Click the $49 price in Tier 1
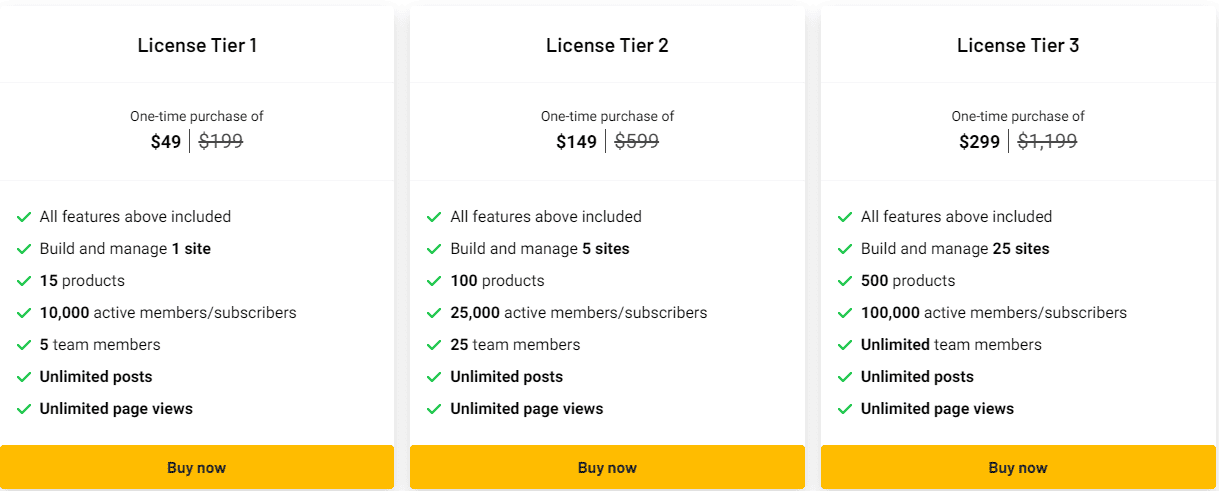The image size is (1219, 491). (166, 142)
